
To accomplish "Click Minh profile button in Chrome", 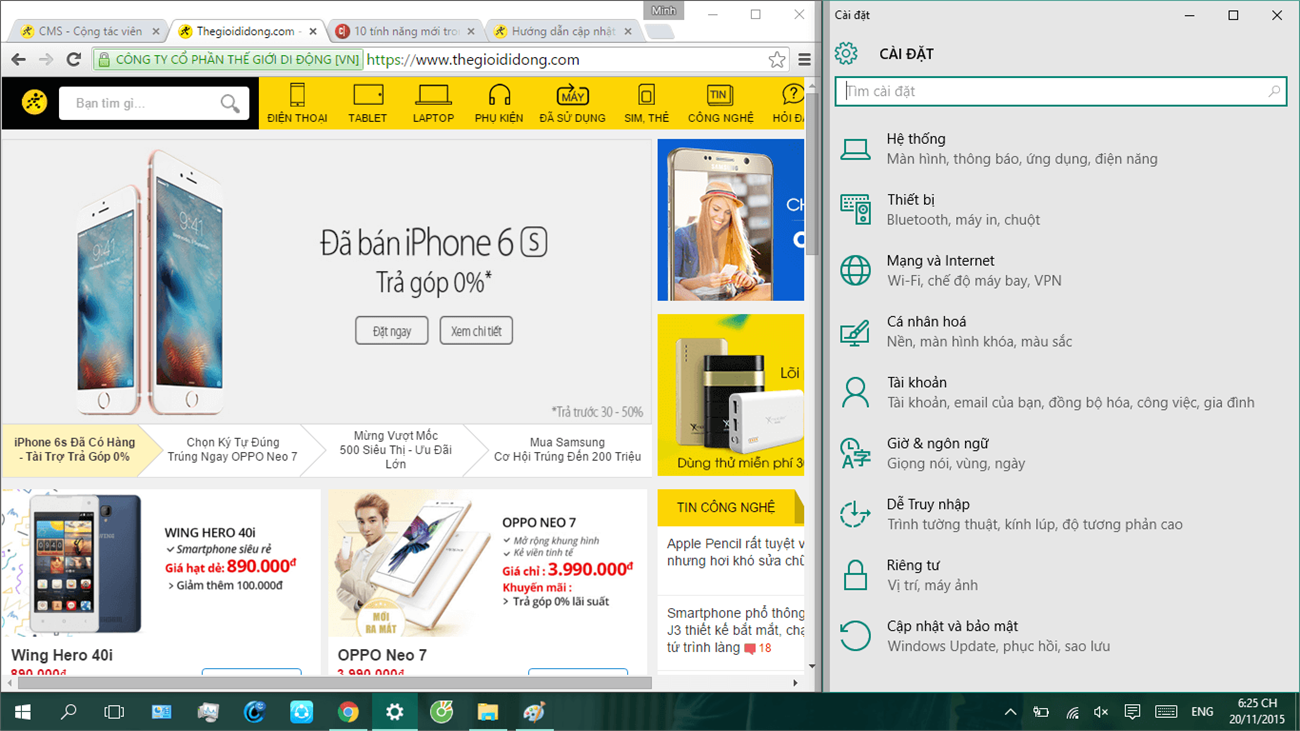I will coord(664,11).
